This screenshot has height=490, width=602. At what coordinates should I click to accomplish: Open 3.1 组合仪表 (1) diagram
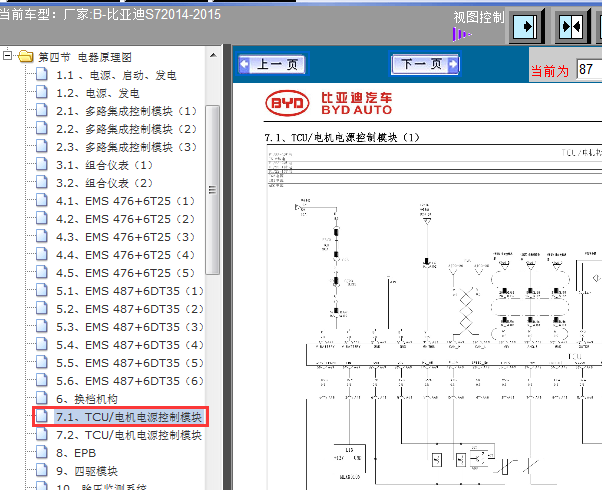click(104, 165)
